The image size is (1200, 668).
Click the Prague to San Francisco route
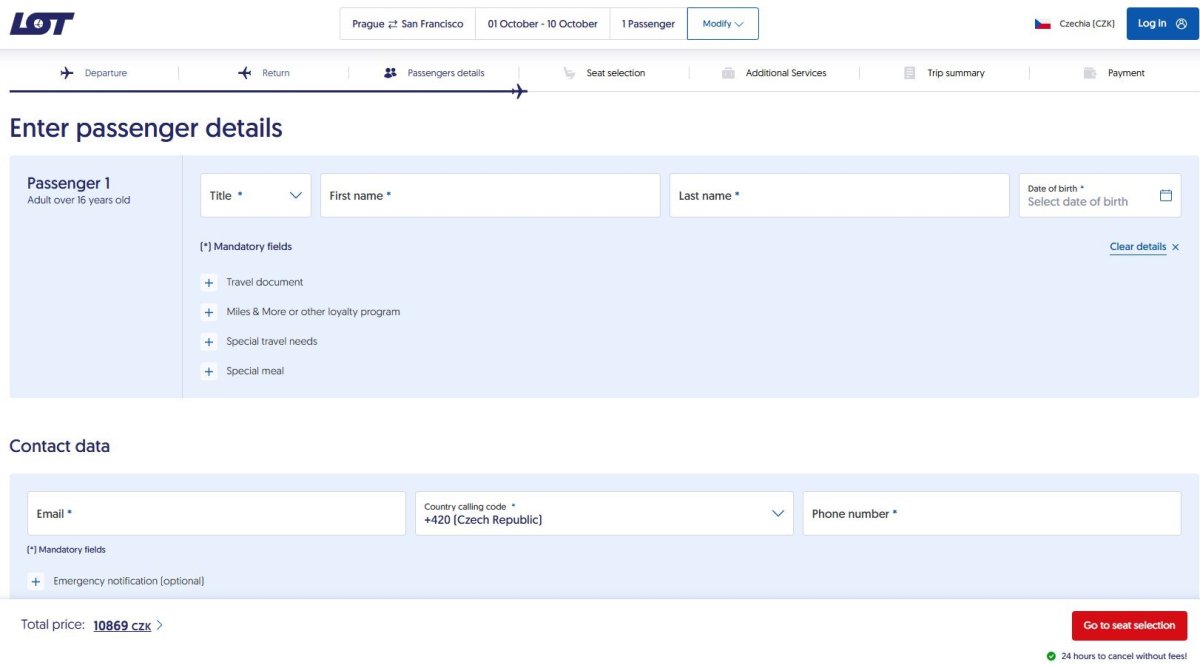click(x=408, y=24)
